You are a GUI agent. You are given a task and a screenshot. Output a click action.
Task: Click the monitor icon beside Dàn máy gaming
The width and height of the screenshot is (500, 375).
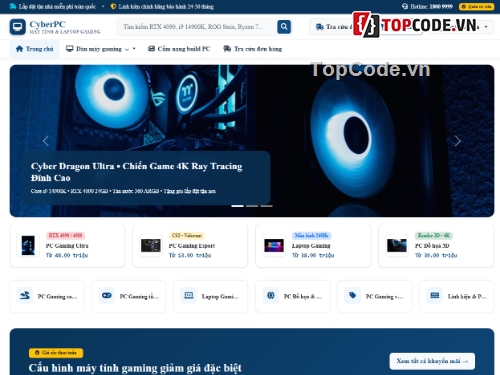(69, 49)
